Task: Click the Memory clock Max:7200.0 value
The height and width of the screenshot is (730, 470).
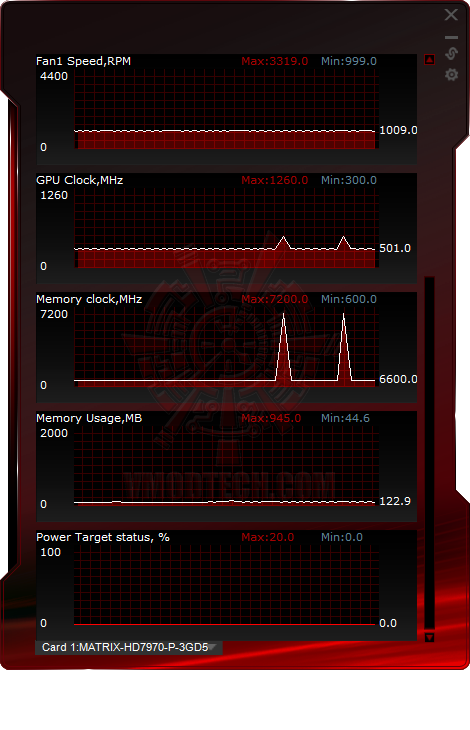Action: coord(275,299)
